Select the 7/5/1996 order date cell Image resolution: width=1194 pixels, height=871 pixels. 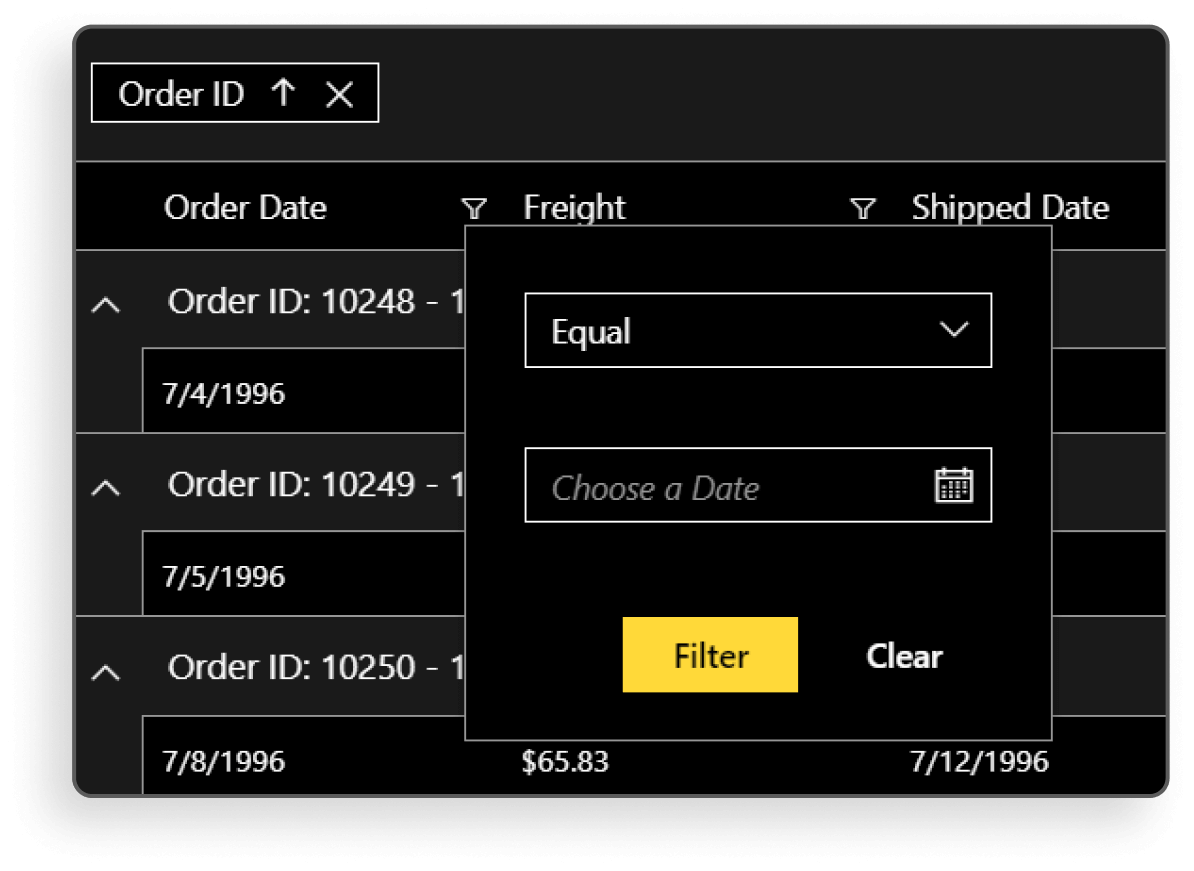coord(224,576)
